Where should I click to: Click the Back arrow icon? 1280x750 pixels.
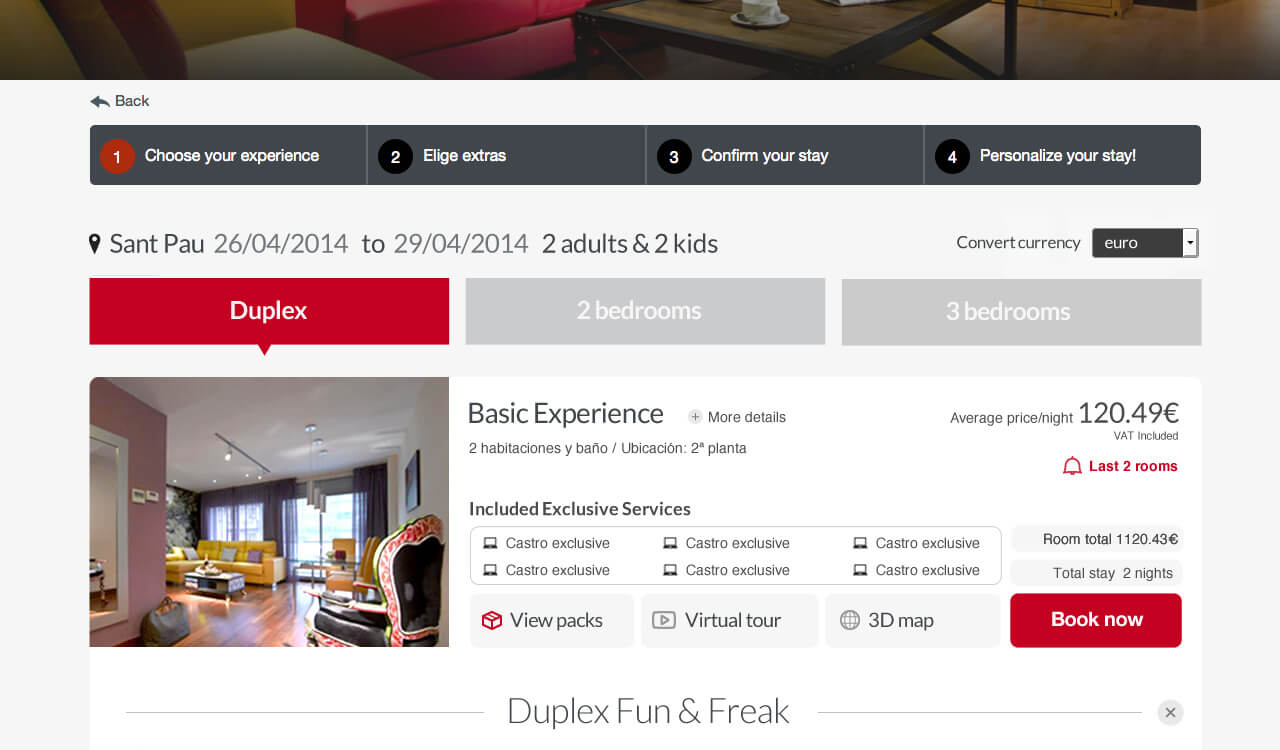(x=99, y=101)
